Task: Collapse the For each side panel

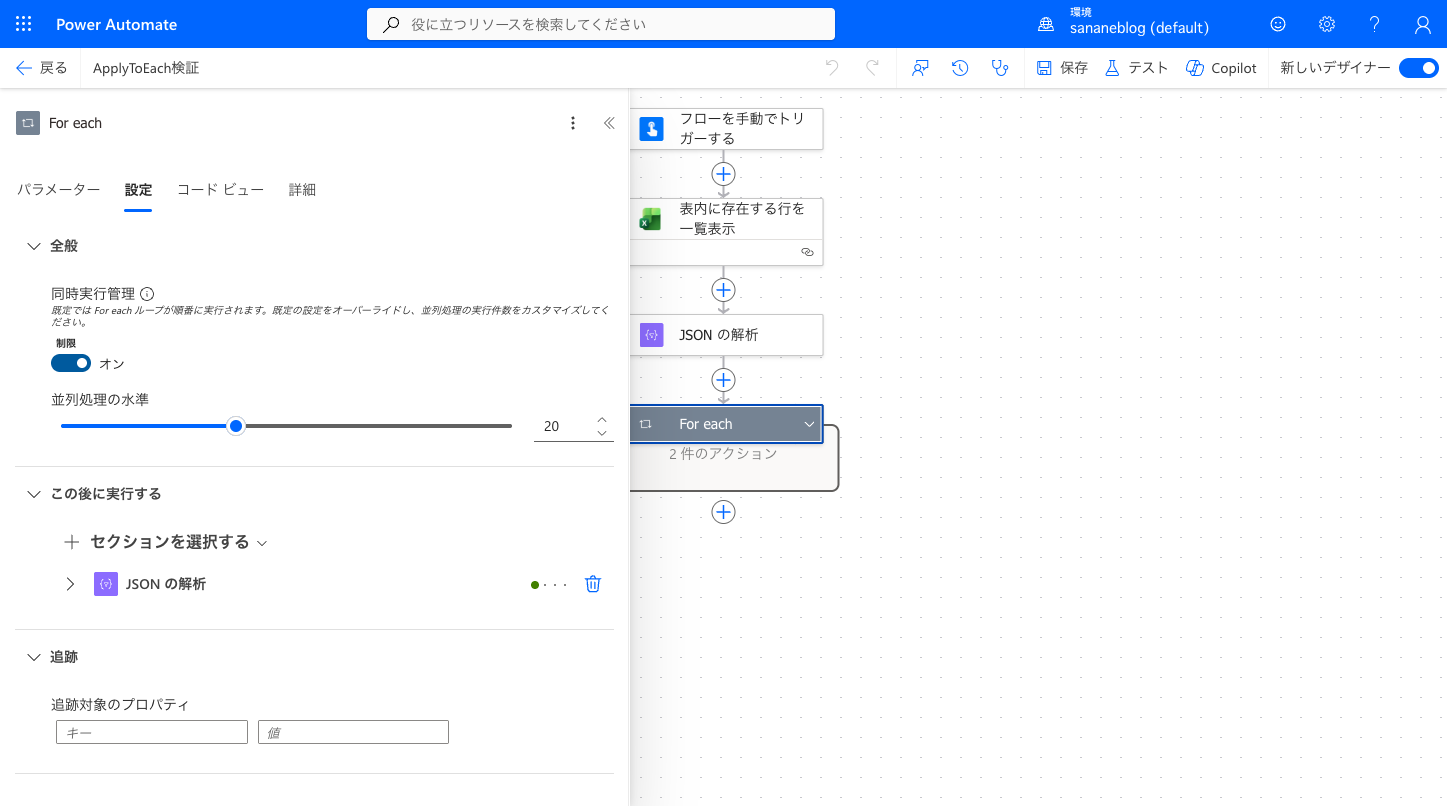Action: coord(609,123)
